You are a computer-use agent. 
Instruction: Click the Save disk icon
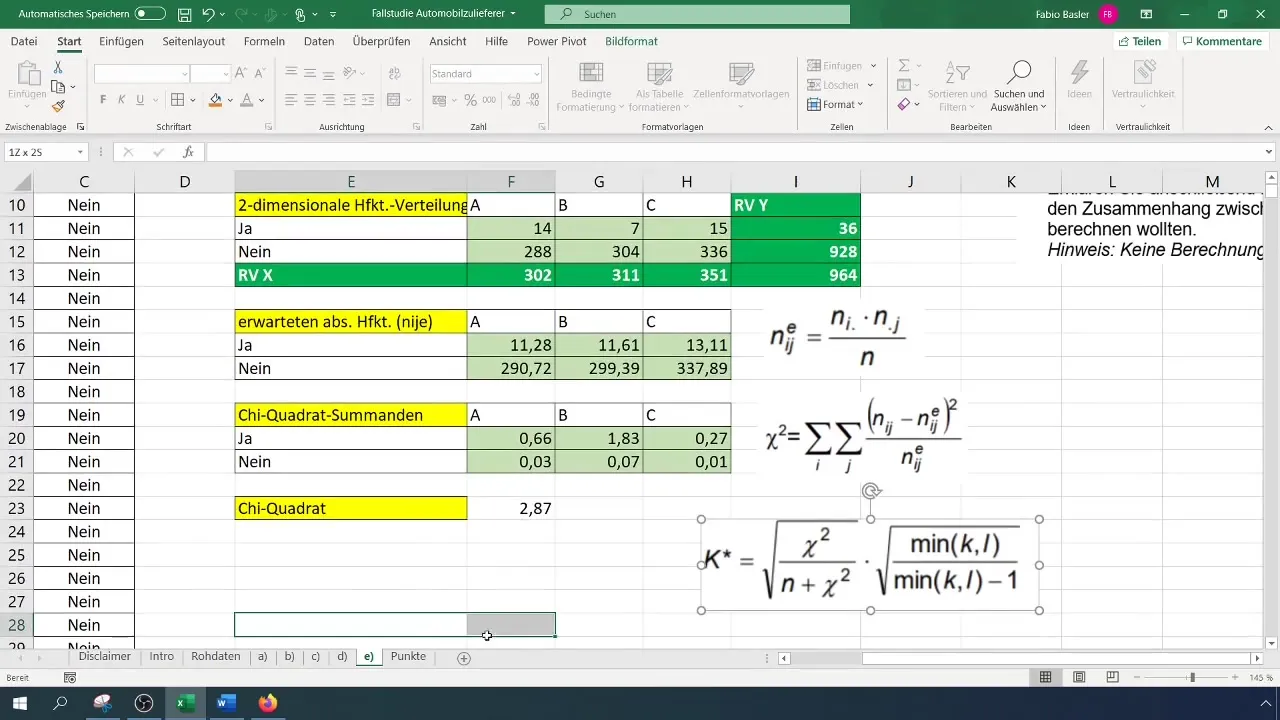click(184, 15)
